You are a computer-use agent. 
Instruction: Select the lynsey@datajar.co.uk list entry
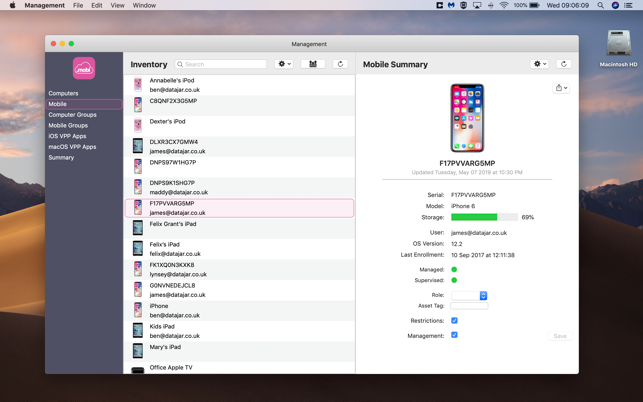pyautogui.click(x=178, y=274)
